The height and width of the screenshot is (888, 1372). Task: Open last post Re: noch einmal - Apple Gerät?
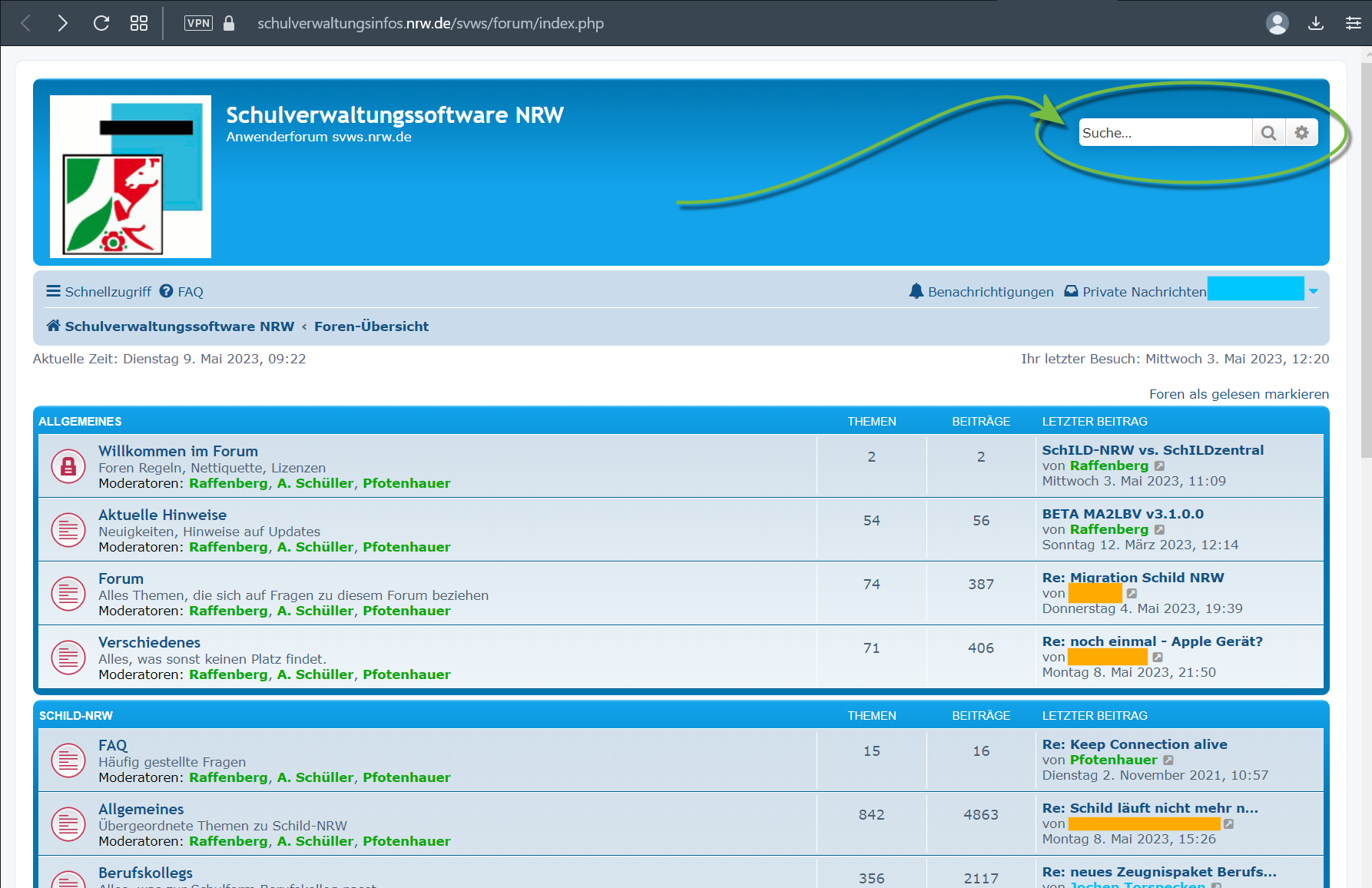pyautogui.click(x=1152, y=641)
